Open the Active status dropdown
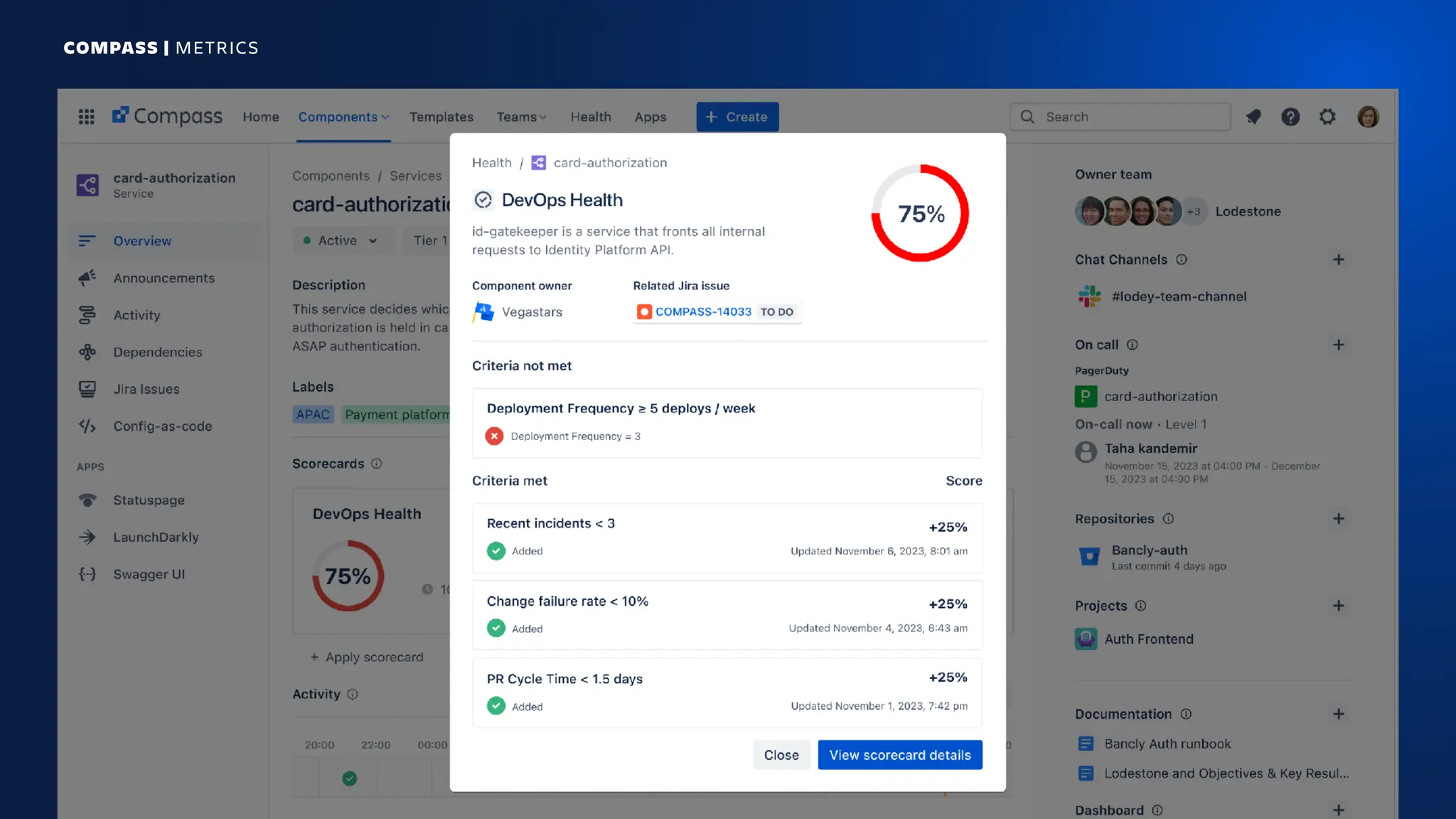 point(340,240)
